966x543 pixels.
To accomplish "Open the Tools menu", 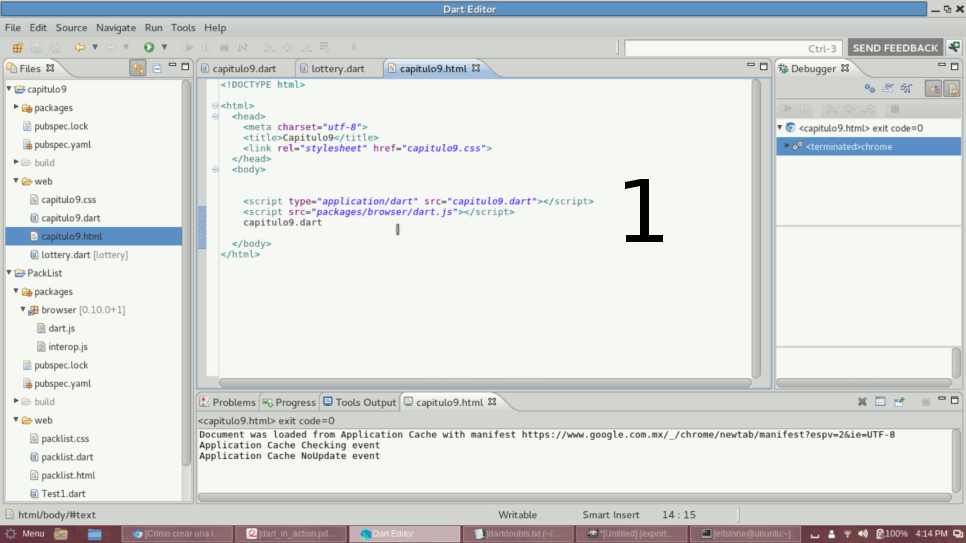I will tap(183, 28).
